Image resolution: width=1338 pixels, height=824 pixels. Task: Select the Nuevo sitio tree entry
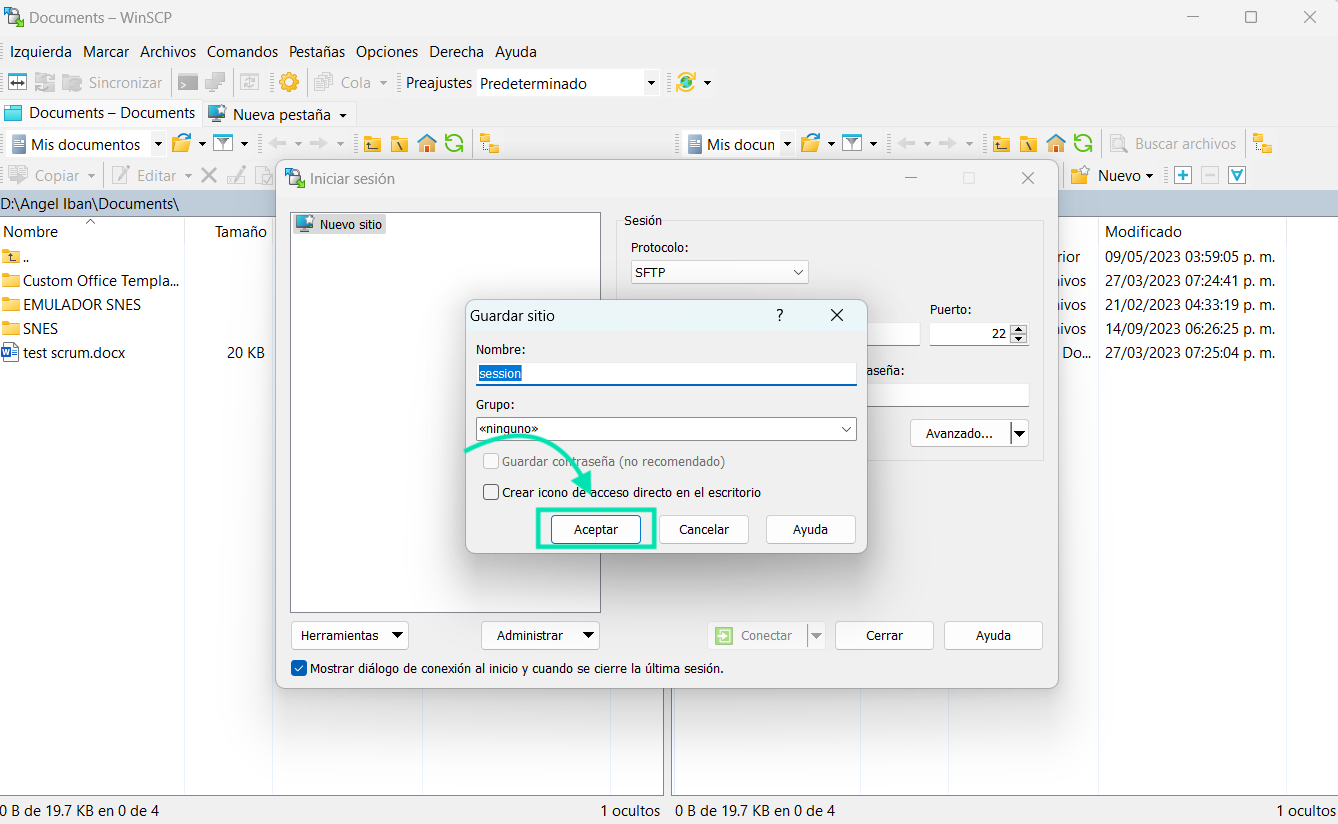340,224
